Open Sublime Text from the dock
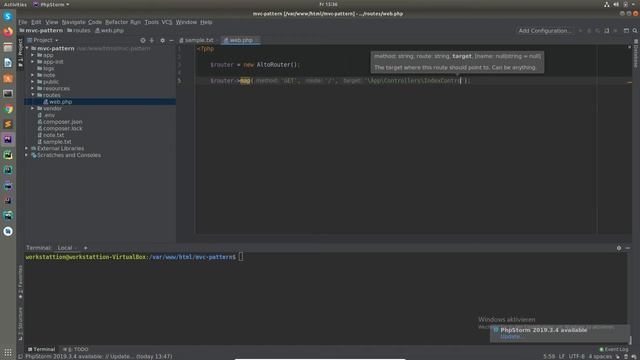 click(8, 124)
